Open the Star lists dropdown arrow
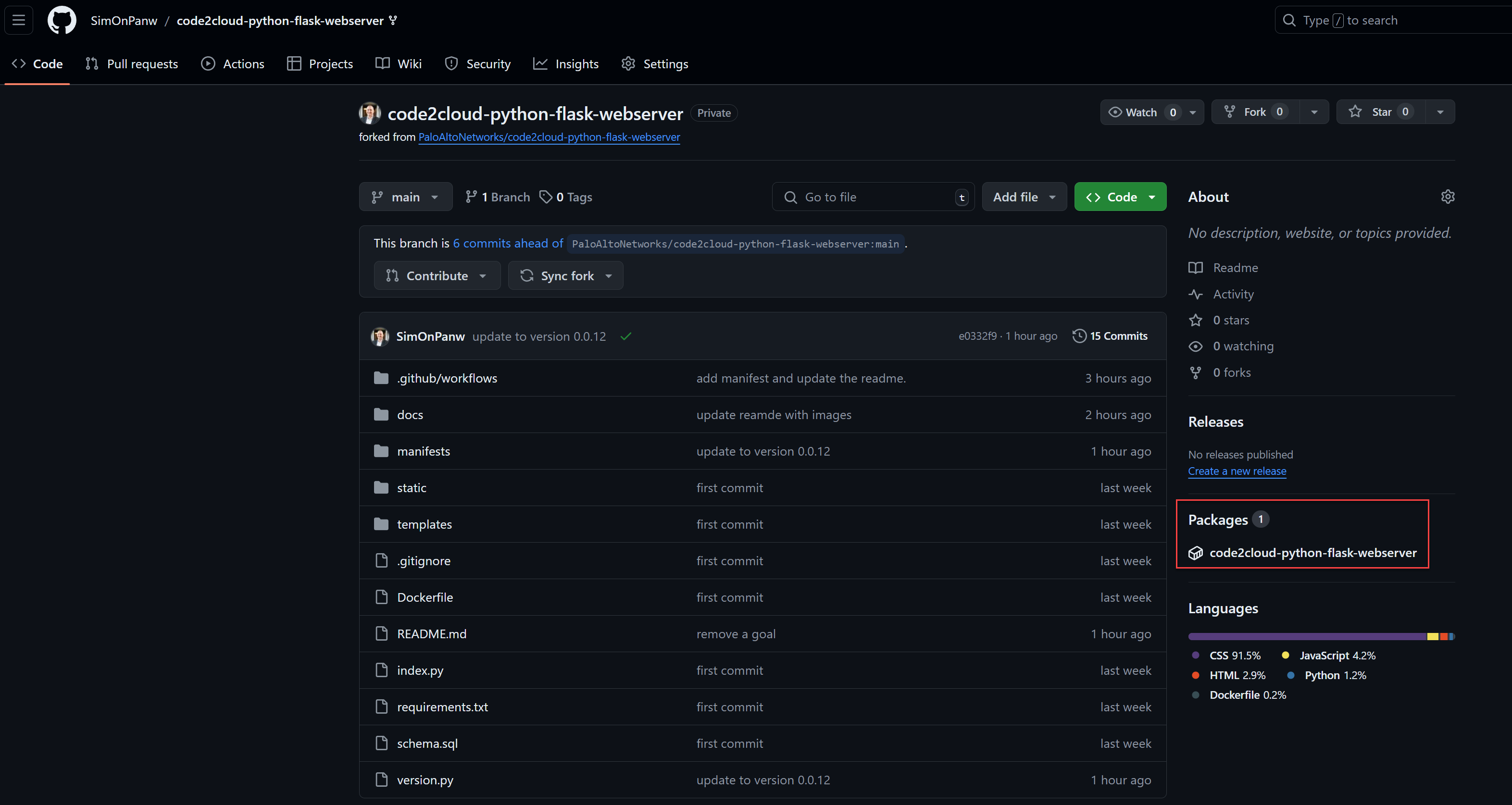 coord(1440,112)
